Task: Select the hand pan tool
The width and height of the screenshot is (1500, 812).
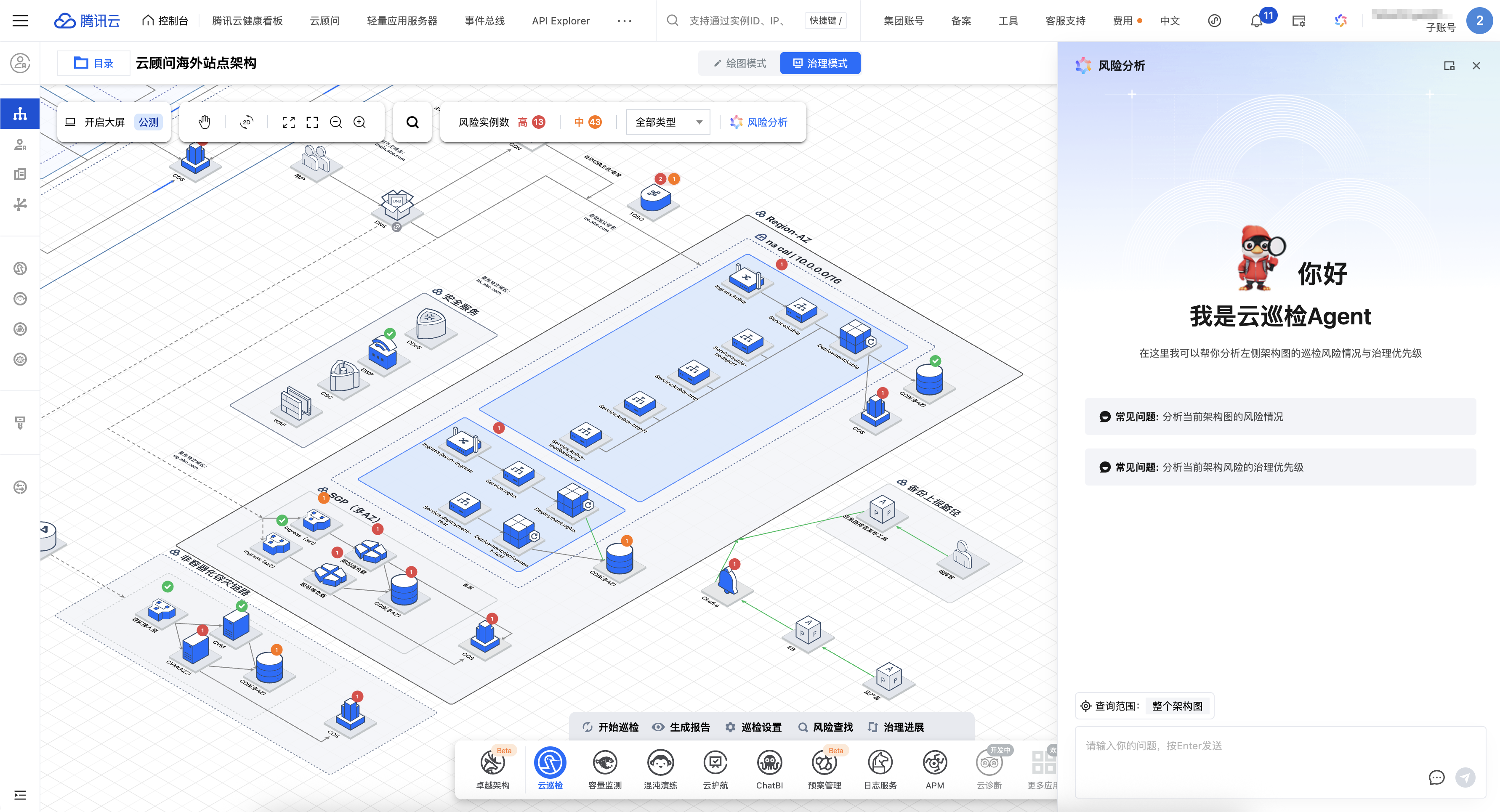Action: 204,122
